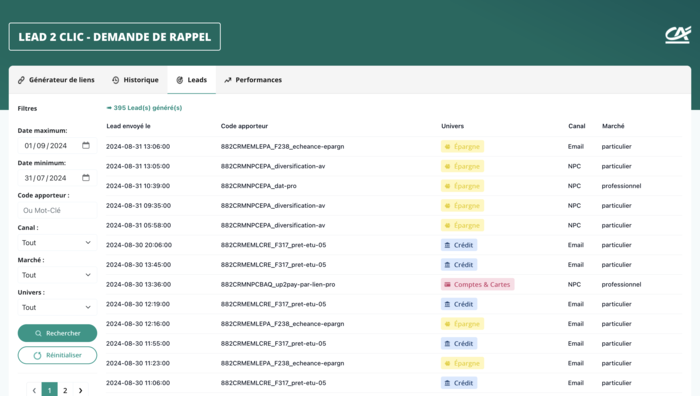Click date 2024-08-31 05:58:00

click(138, 225)
